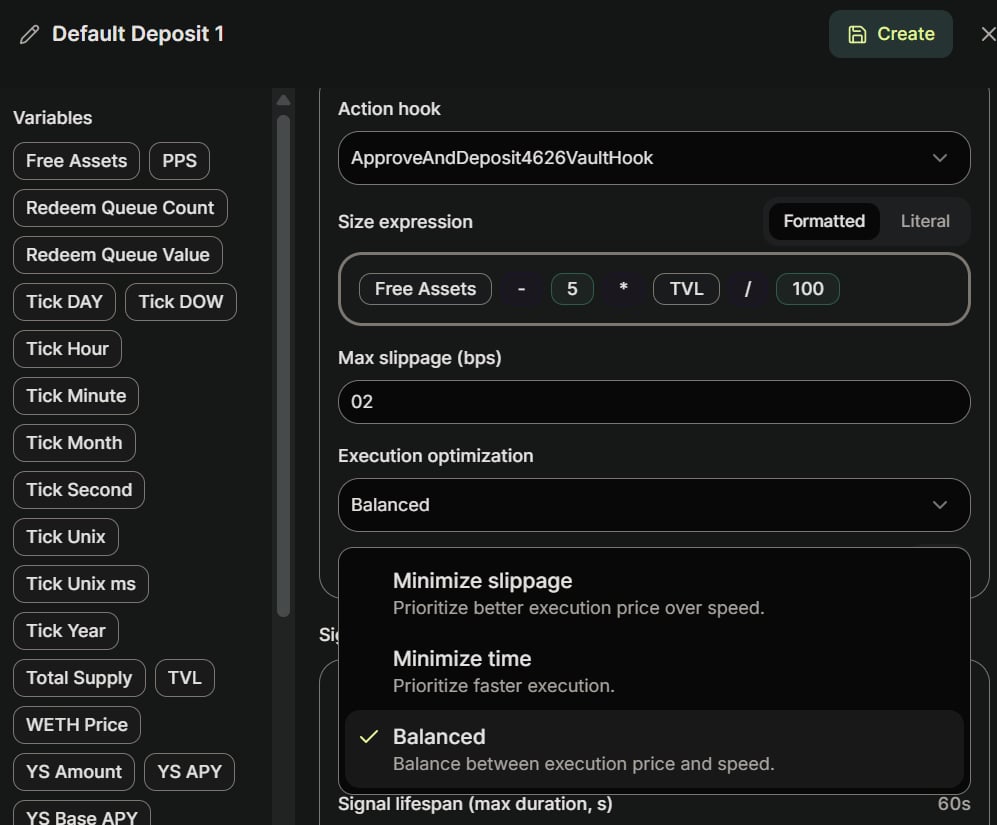
Task: Close the dialog with the X icon
Action: [x=988, y=34]
